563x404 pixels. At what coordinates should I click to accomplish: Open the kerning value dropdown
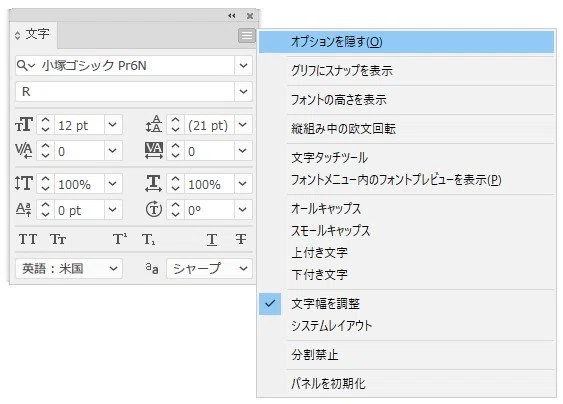pos(113,150)
